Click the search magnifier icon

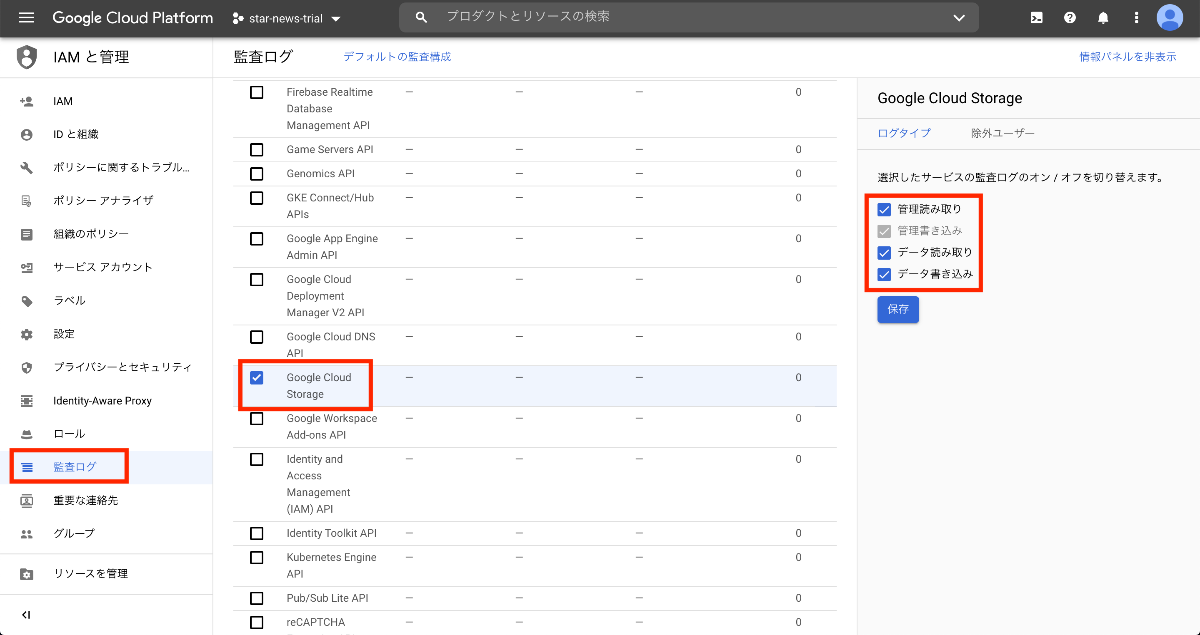click(x=422, y=18)
